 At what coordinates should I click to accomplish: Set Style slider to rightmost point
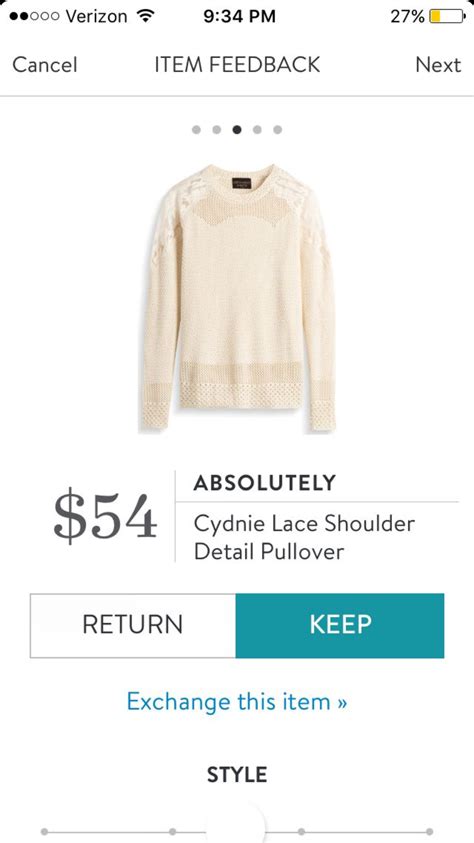click(429, 832)
